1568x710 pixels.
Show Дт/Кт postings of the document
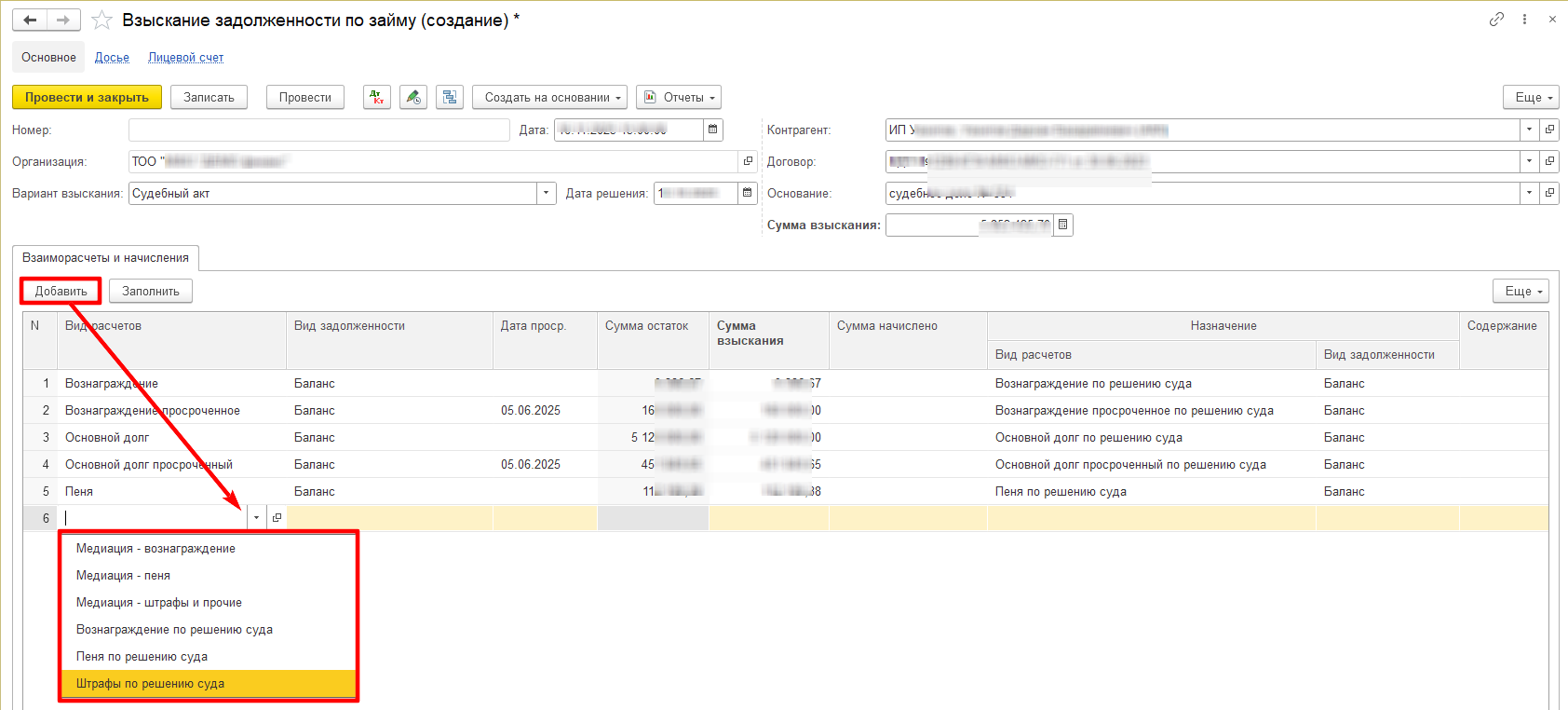(377, 97)
